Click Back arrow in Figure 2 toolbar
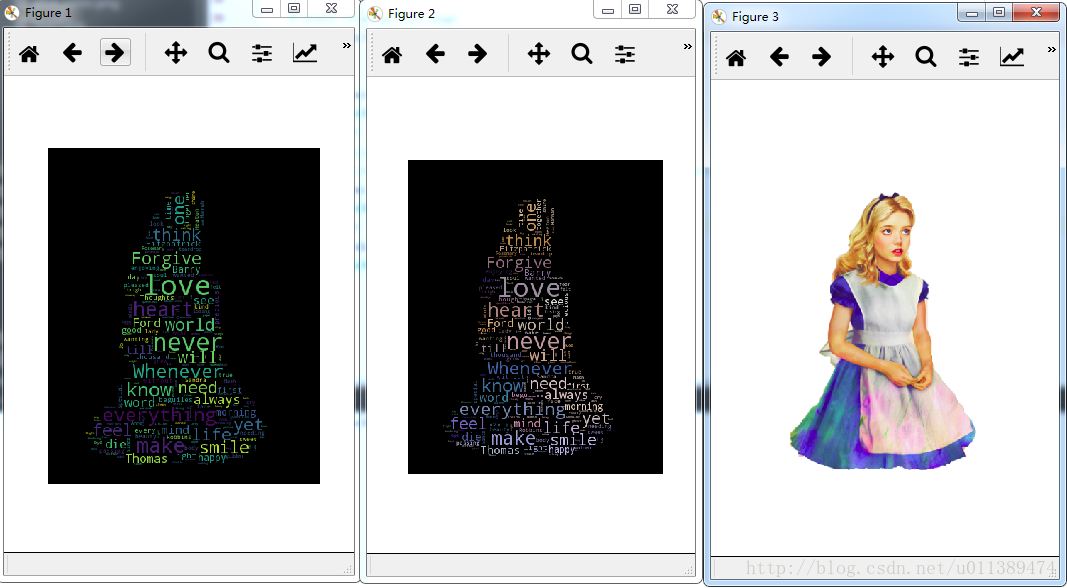 coord(435,53)
